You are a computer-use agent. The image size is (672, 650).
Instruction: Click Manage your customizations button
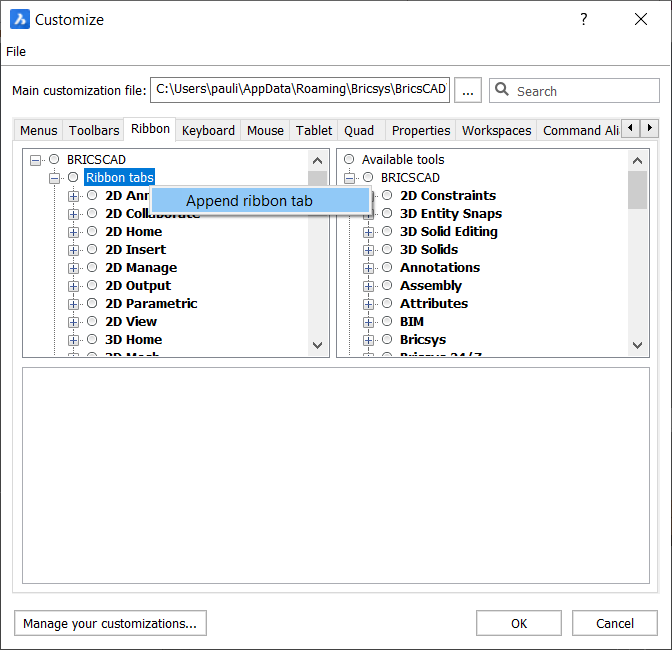point(110,623)
